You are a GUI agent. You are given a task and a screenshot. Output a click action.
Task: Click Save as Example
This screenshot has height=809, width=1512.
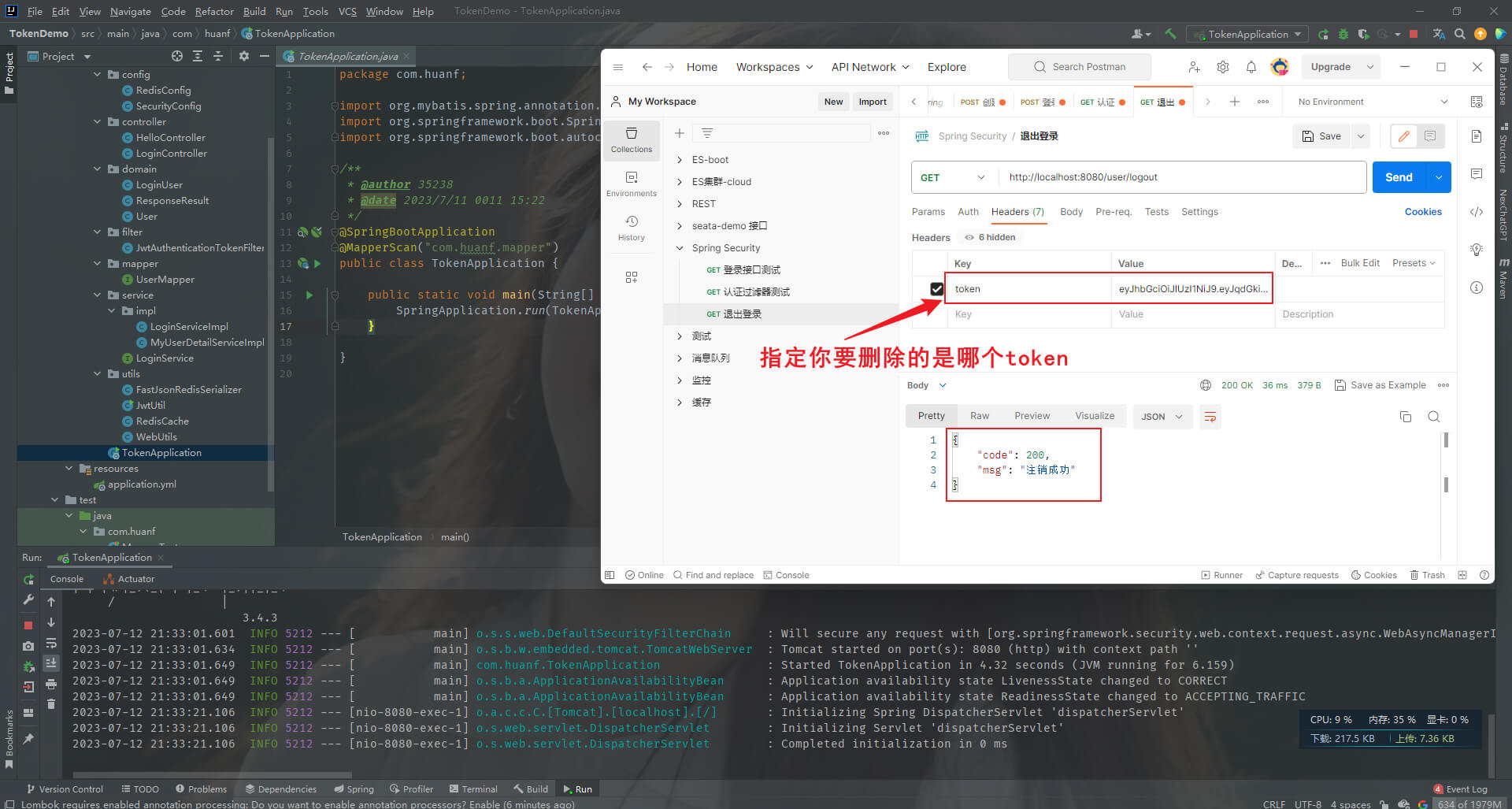pyautogui.click(x=1380, y=385)
